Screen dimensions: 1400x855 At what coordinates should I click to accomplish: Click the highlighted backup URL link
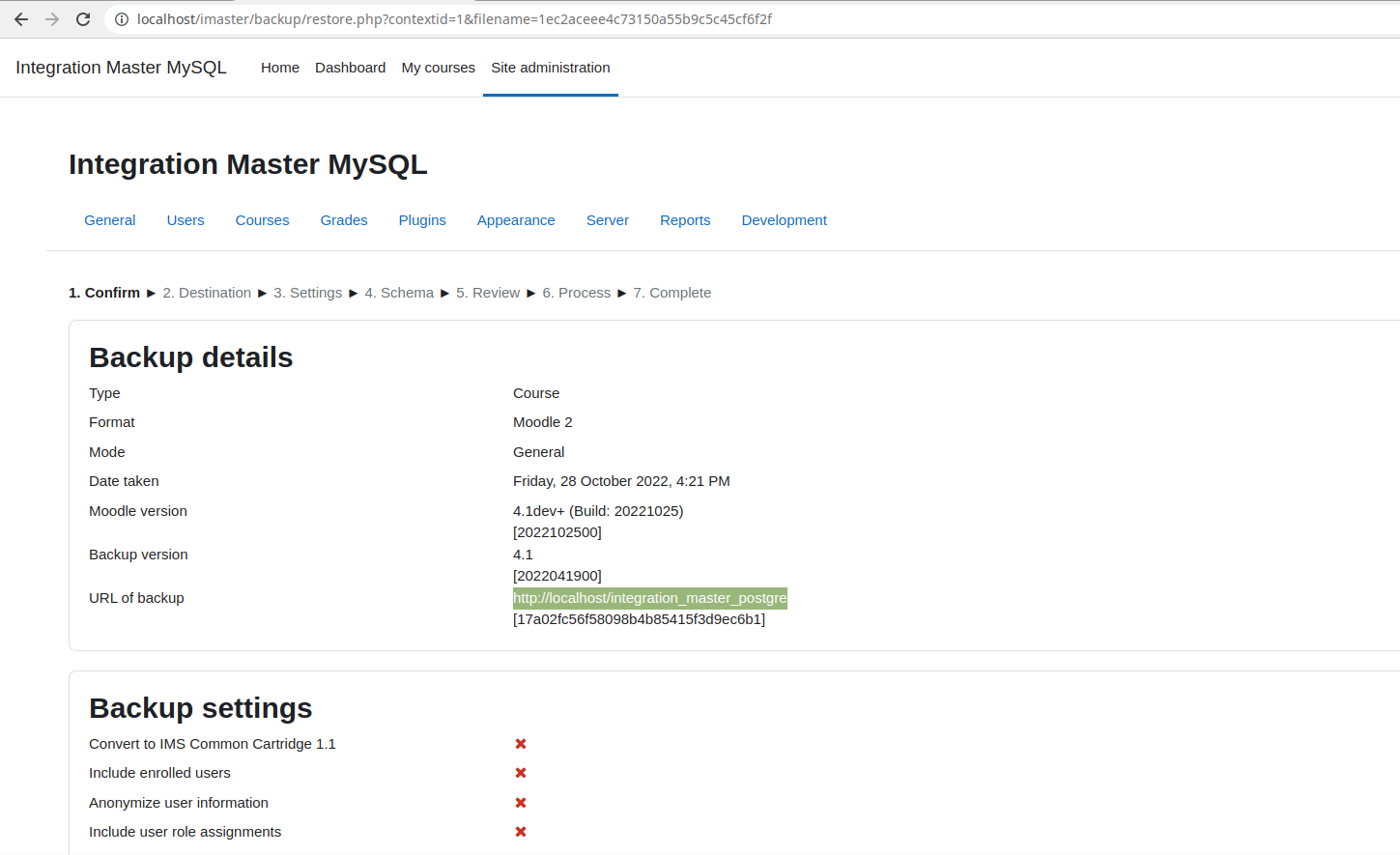coord(650,598)
